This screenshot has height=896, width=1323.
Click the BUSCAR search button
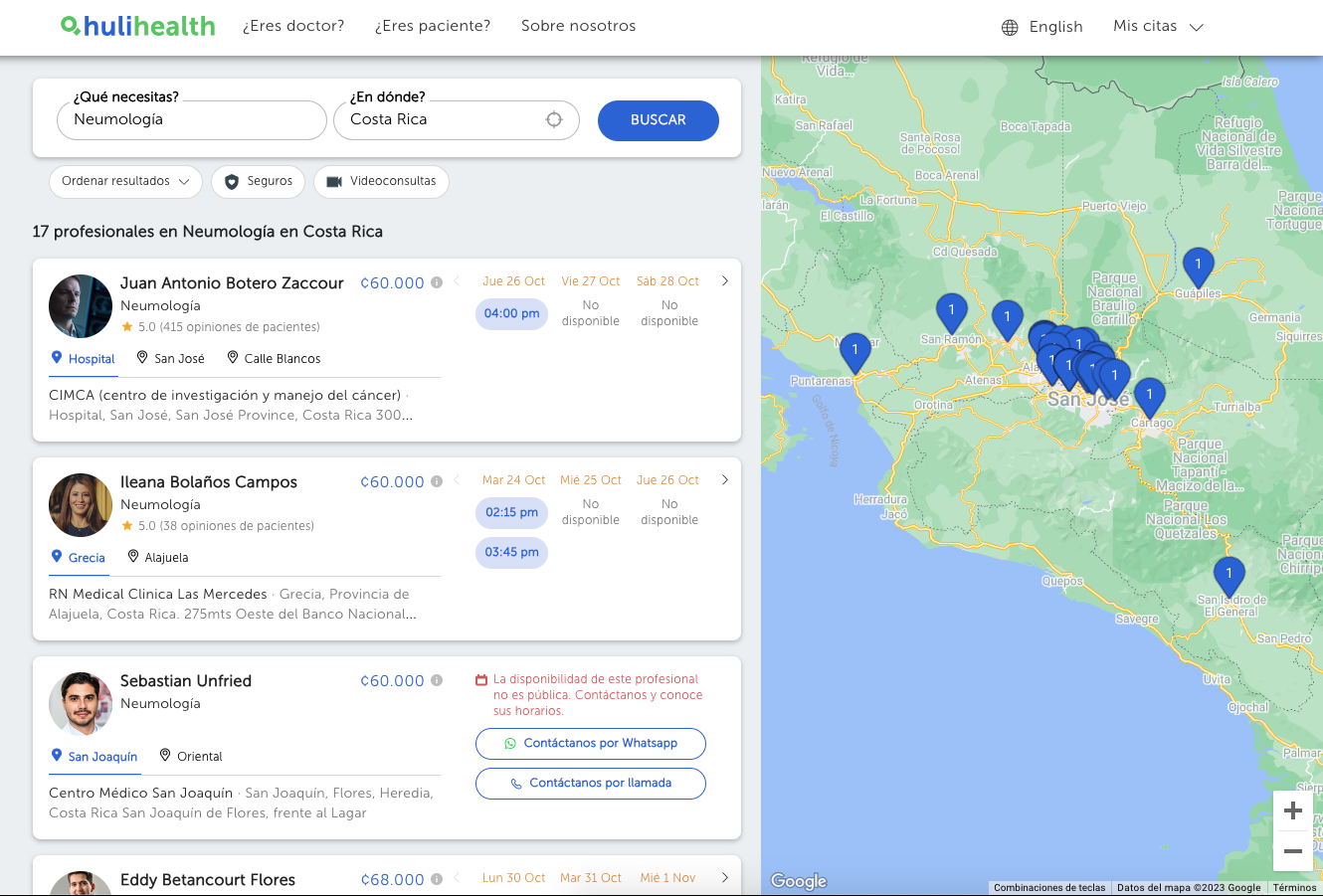pos(659,120)
